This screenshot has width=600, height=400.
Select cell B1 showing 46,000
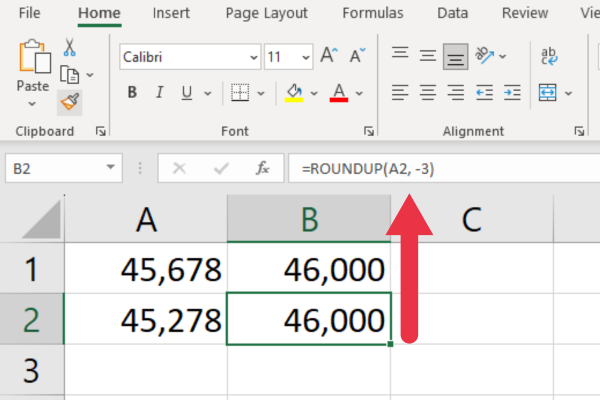(309, 268)
